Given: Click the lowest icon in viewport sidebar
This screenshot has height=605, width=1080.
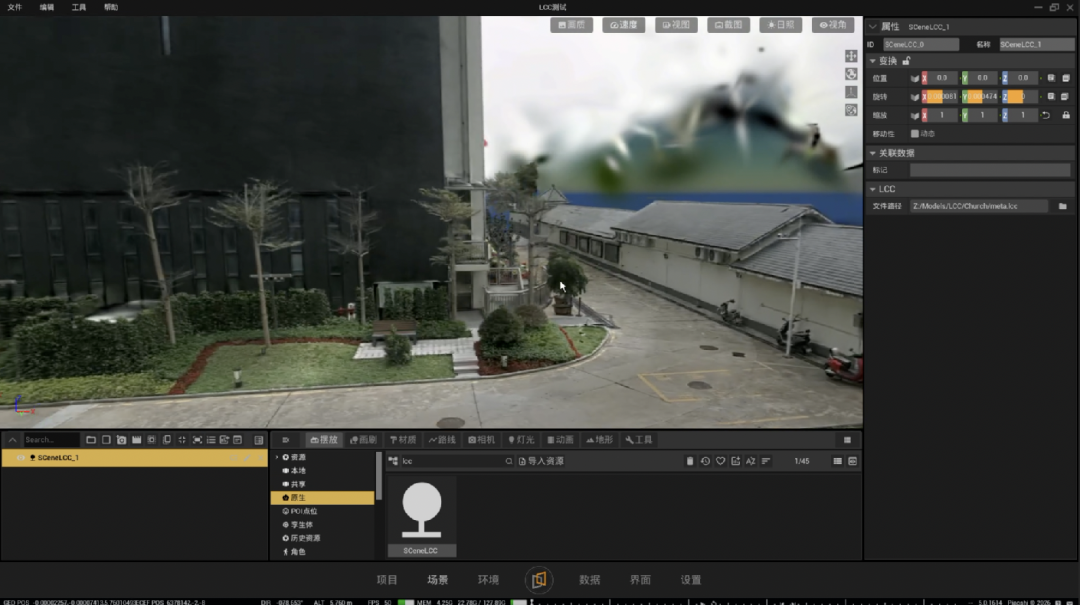Looking at the screenshot, I should pyautogui.click(x=851, y=110).
